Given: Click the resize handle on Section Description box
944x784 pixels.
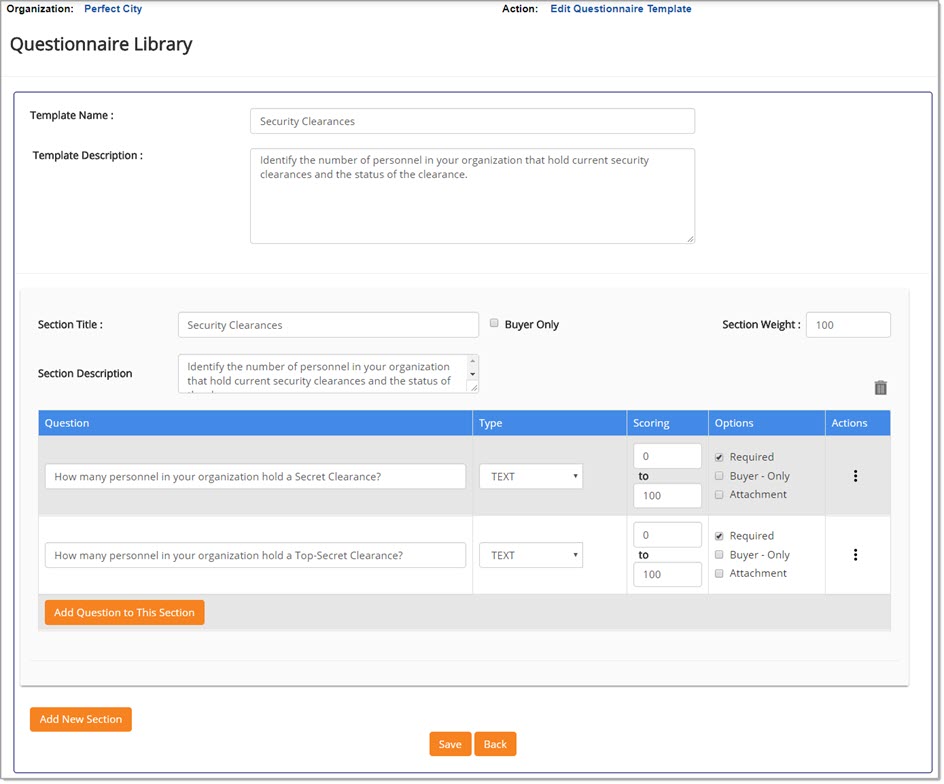Looking at the screenshot, I should pos(473,388).
